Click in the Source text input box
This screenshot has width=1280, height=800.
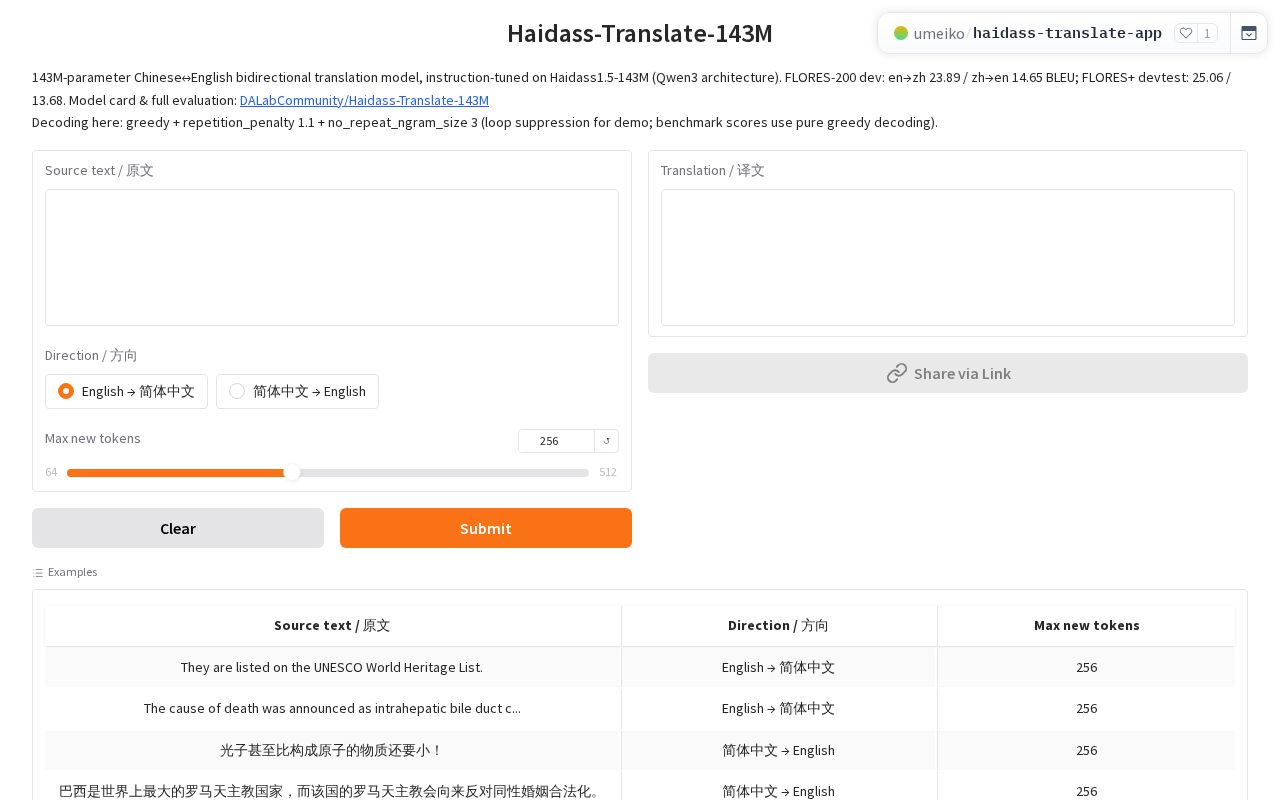coord(332,257)
